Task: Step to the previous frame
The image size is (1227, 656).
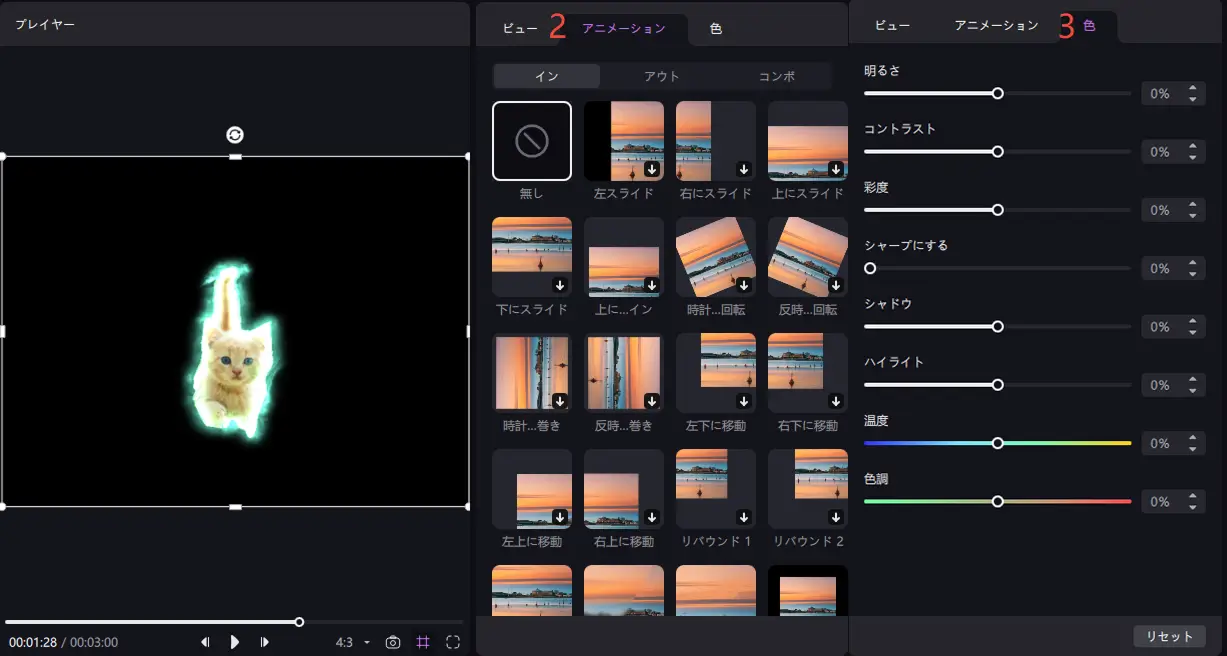Action: (205, 642)
